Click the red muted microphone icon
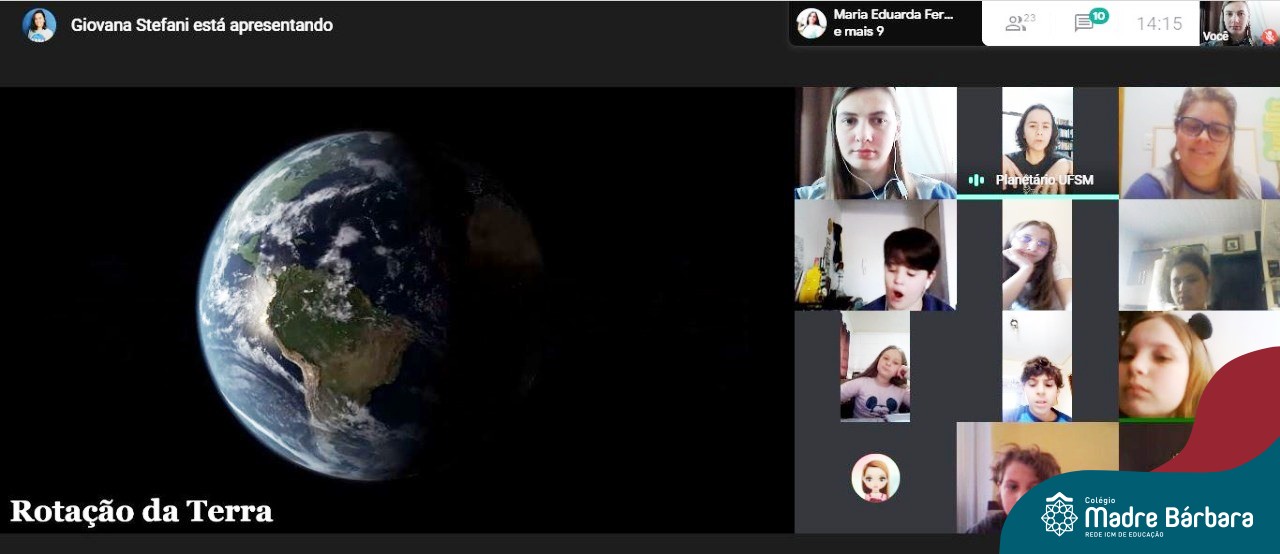This screenshot has height=554, width=1280. pos(1268,35)
